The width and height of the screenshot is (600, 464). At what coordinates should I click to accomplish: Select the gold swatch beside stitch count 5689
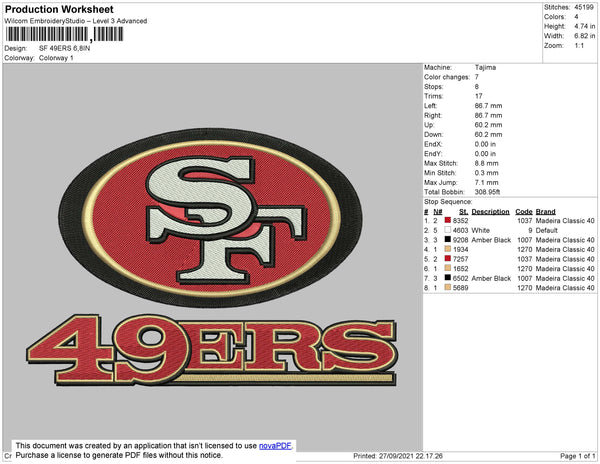[447, 287]
